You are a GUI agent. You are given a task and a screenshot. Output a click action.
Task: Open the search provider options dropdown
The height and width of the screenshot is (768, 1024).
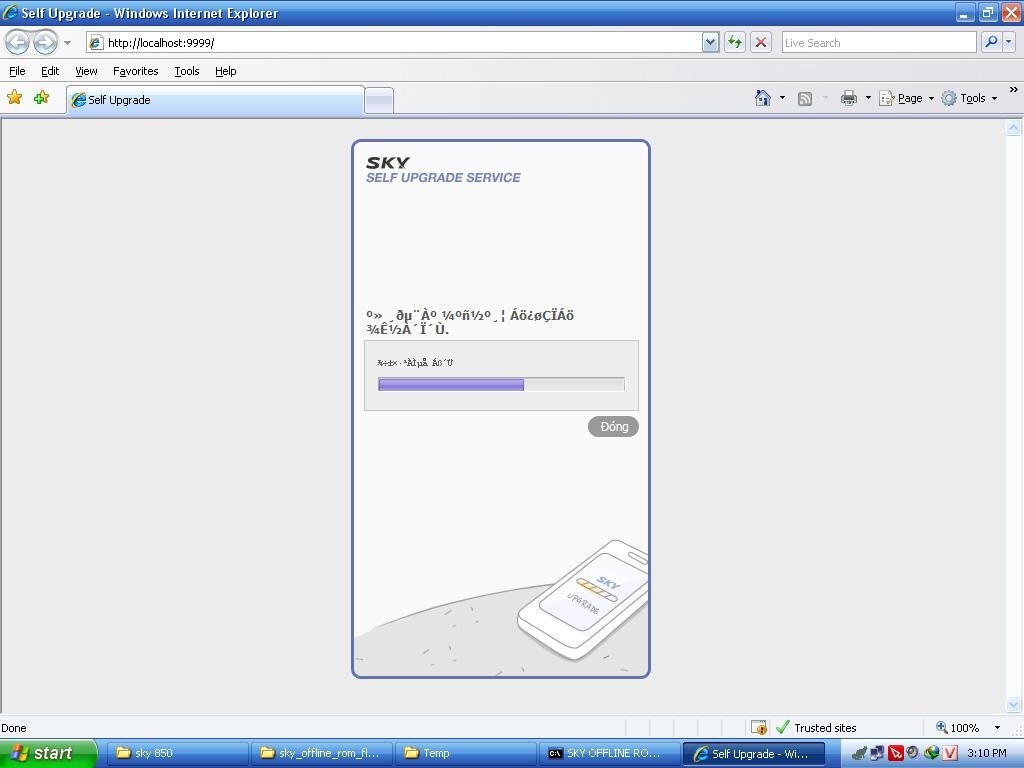point(1008,42)
